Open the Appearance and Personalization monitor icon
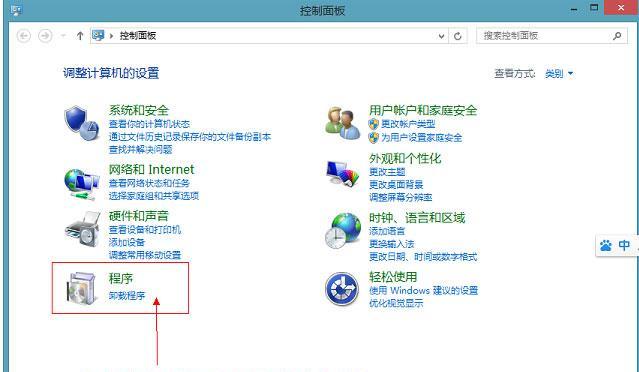This screenshot has height=372, width=639. [x=343, y=174]
